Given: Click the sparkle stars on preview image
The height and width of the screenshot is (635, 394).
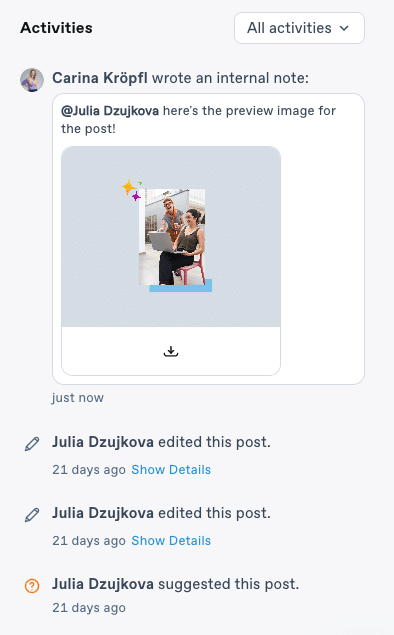Looking at the screenshot, I should click(132, 190).
